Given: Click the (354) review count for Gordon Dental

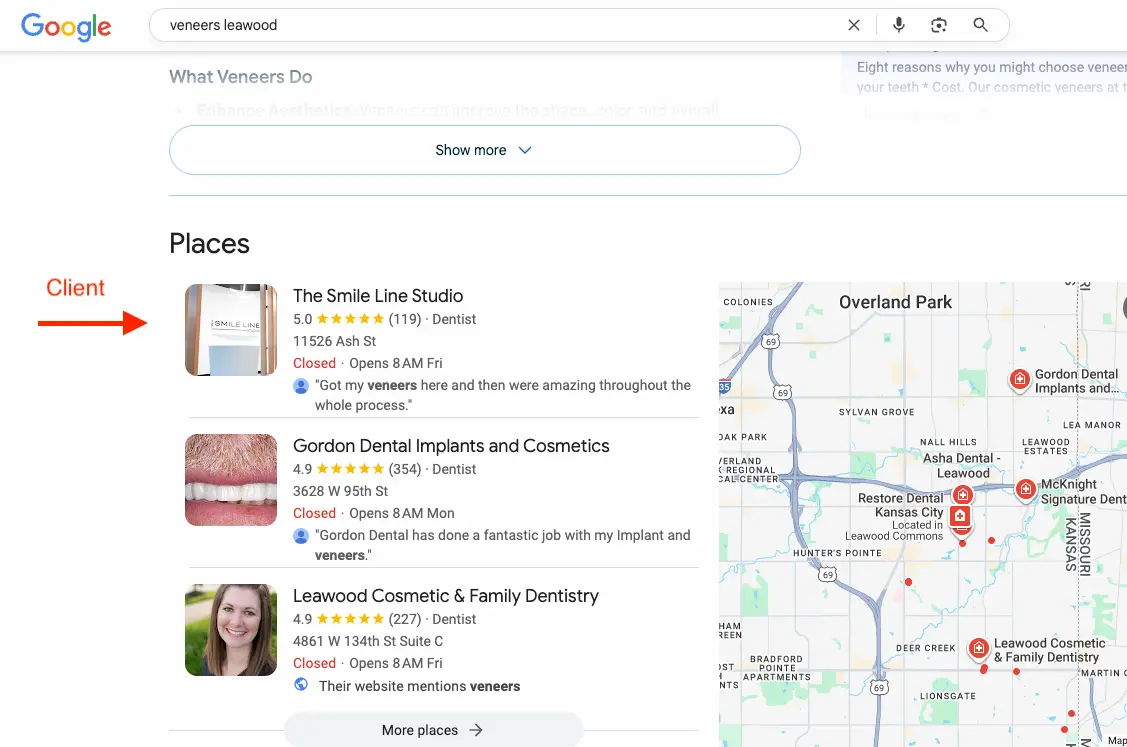Looking at the screenshot, I should [x=405, y=469].
